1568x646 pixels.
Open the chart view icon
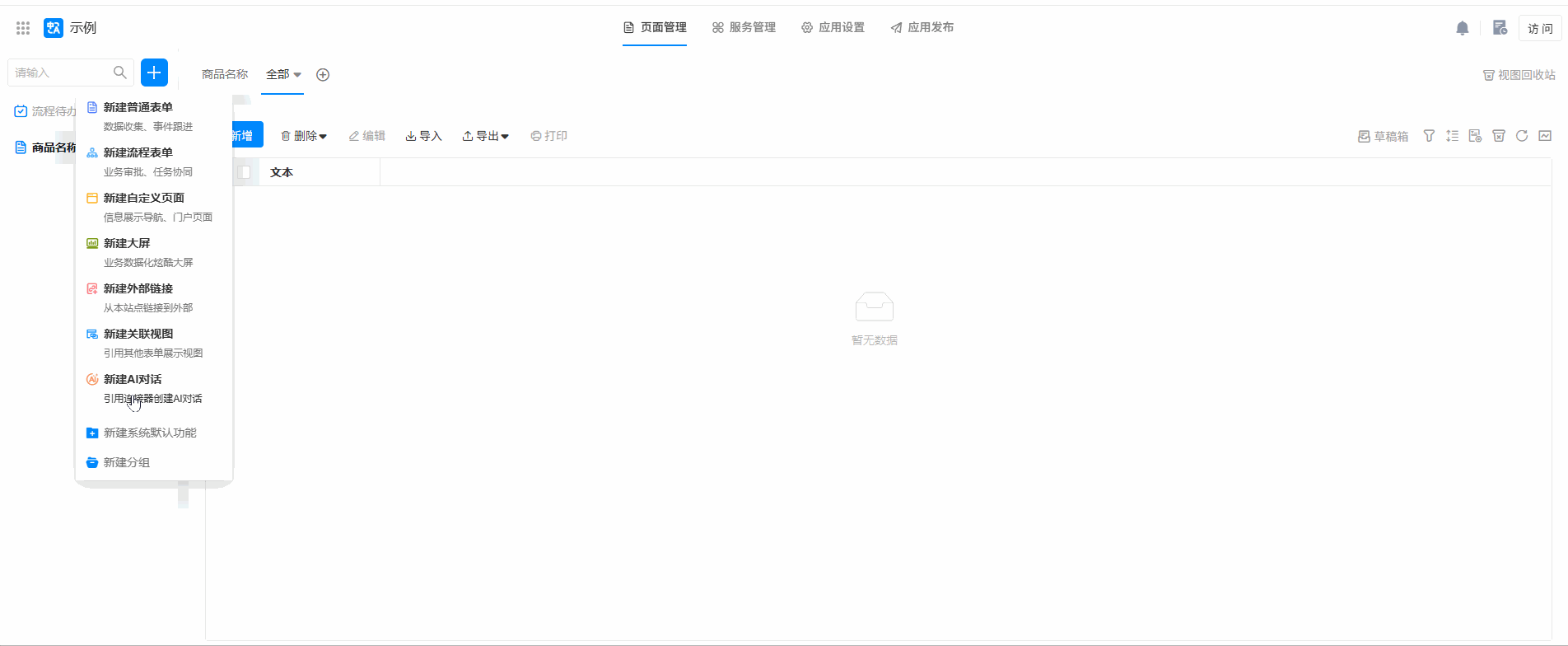[1545, 136]
